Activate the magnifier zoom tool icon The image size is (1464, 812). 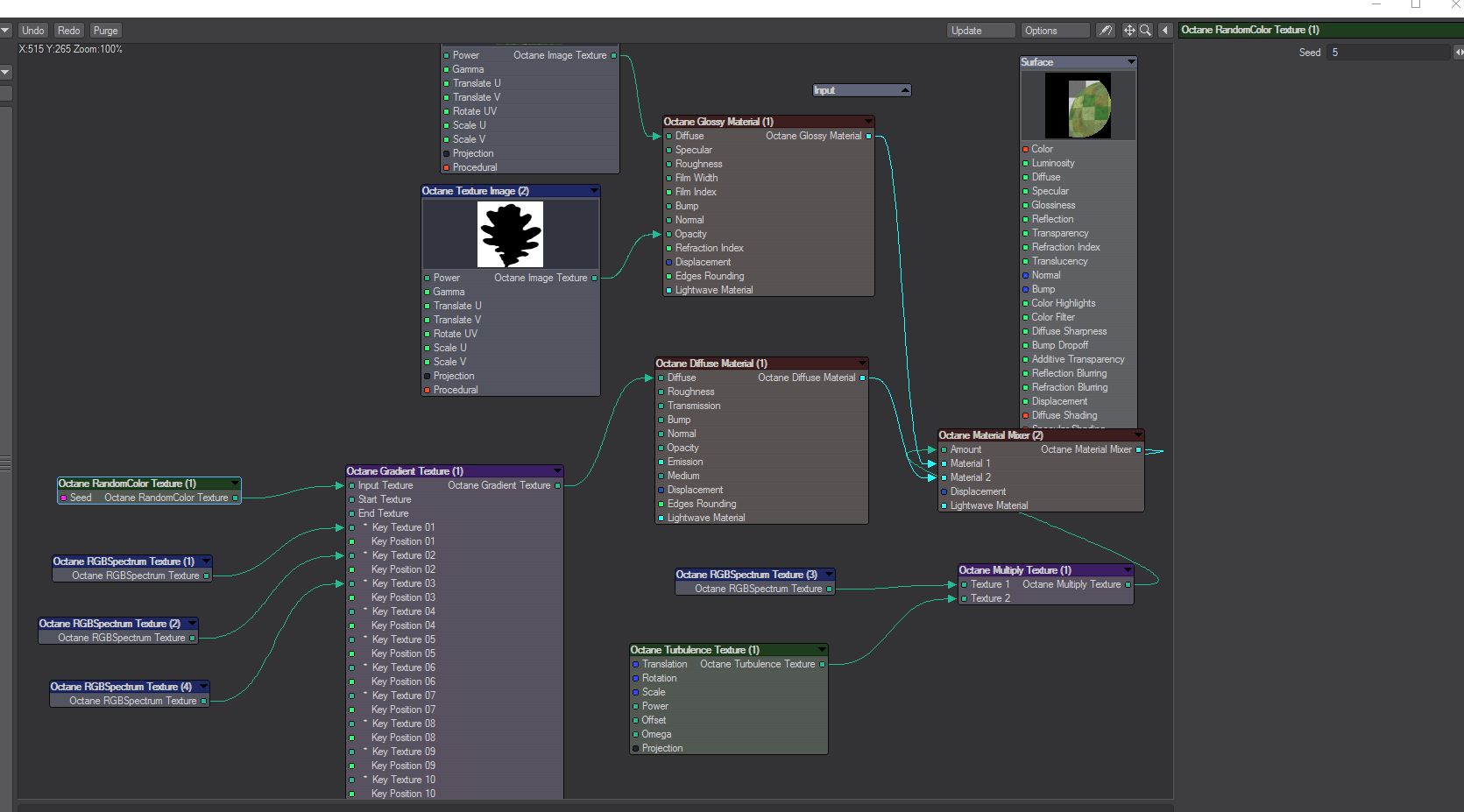[1145, 31]
